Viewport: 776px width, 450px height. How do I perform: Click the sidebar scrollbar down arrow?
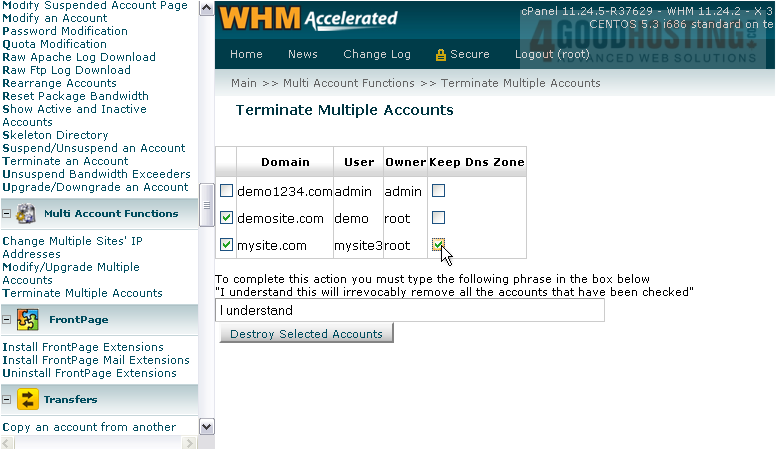point(207,427)
